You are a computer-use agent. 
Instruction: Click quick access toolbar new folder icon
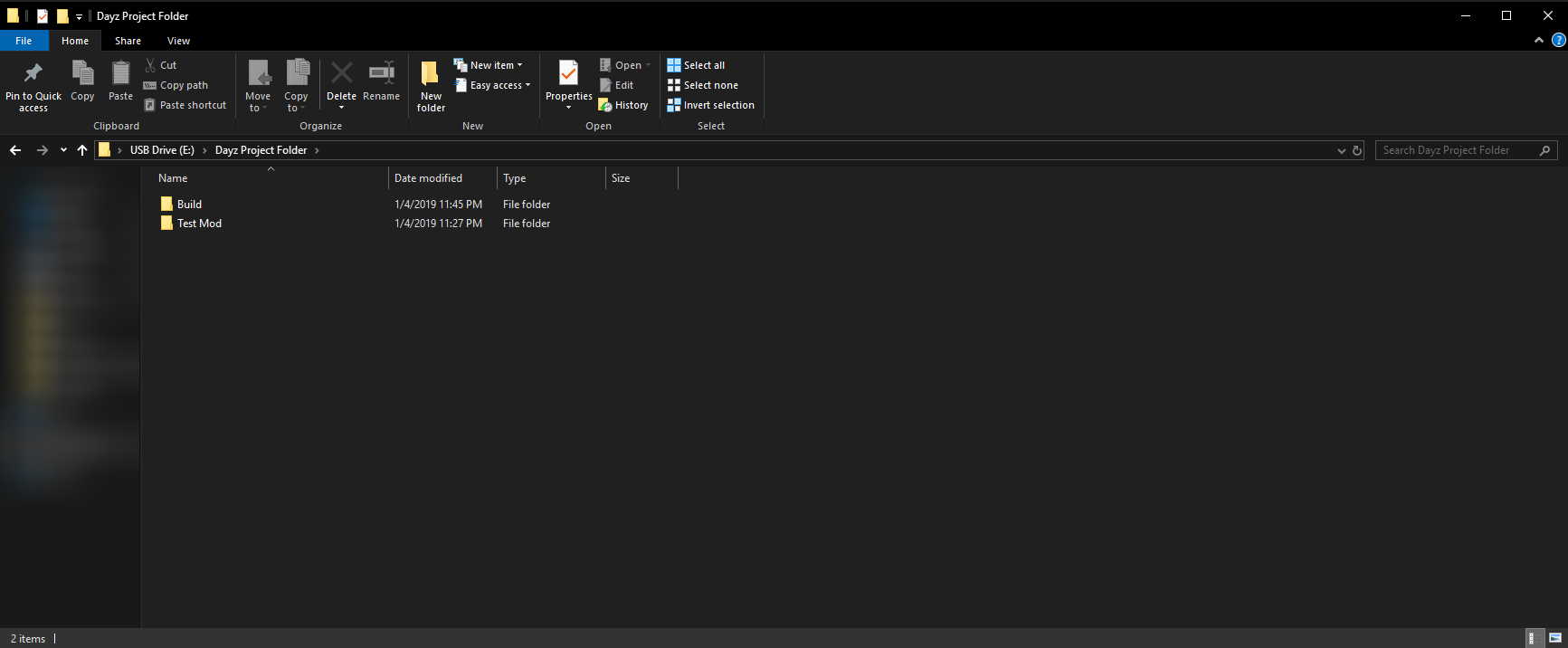pyautogui.click(x=62, y=15)
